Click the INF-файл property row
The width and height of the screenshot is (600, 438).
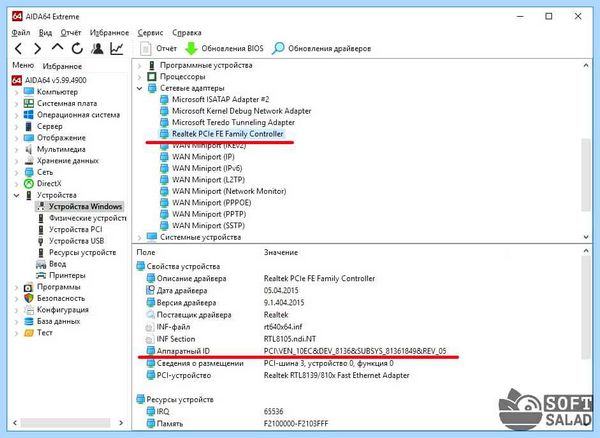[225, 327]
